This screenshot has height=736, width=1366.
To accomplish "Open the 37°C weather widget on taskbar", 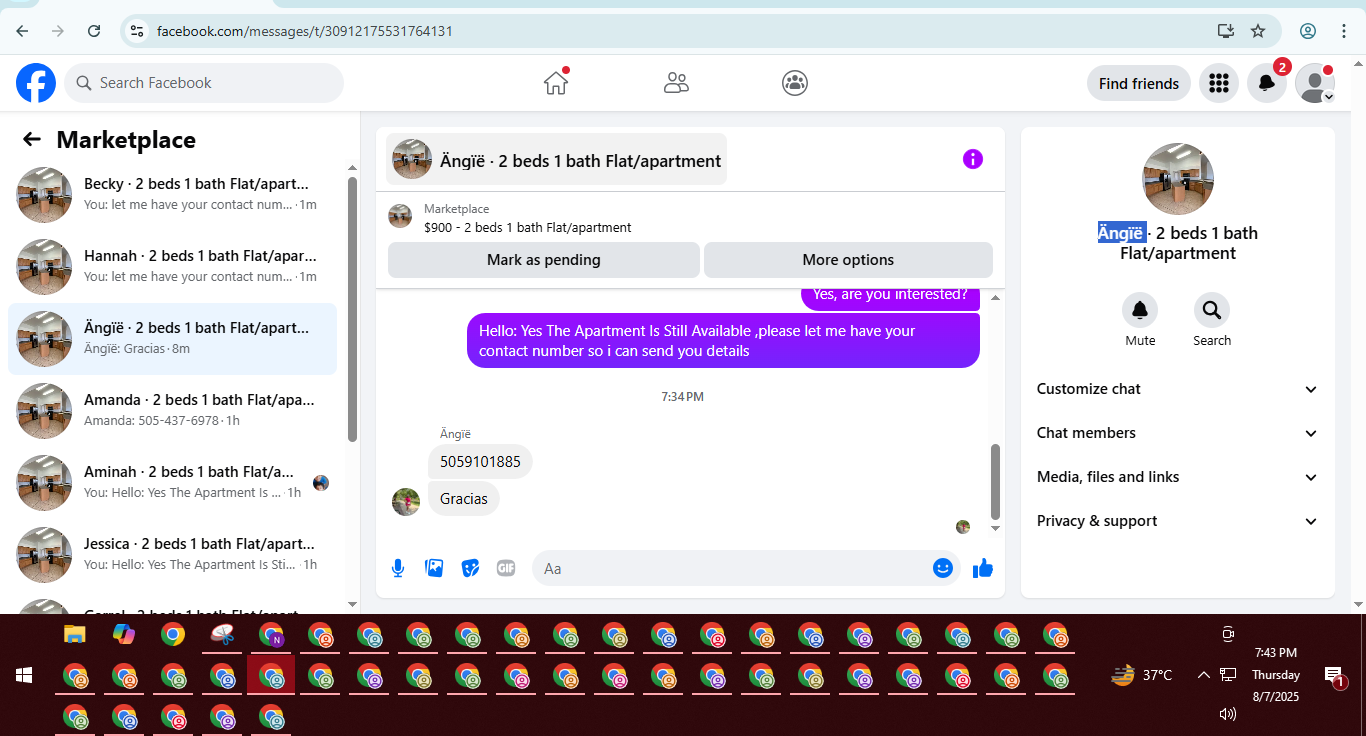I will point(1142,675).
